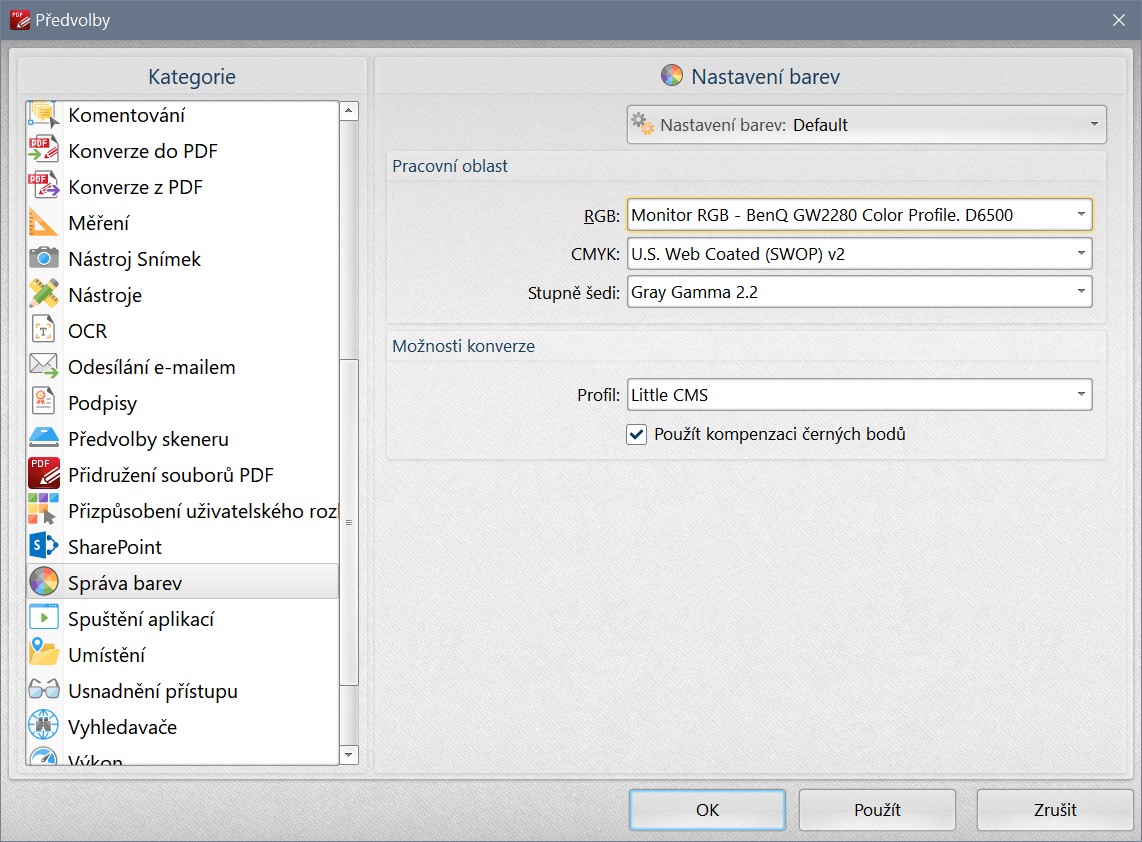This screenshot has width=1142, height=842.
Task: Click the Kategorie panel header
Action: click(x=192, y=76)
